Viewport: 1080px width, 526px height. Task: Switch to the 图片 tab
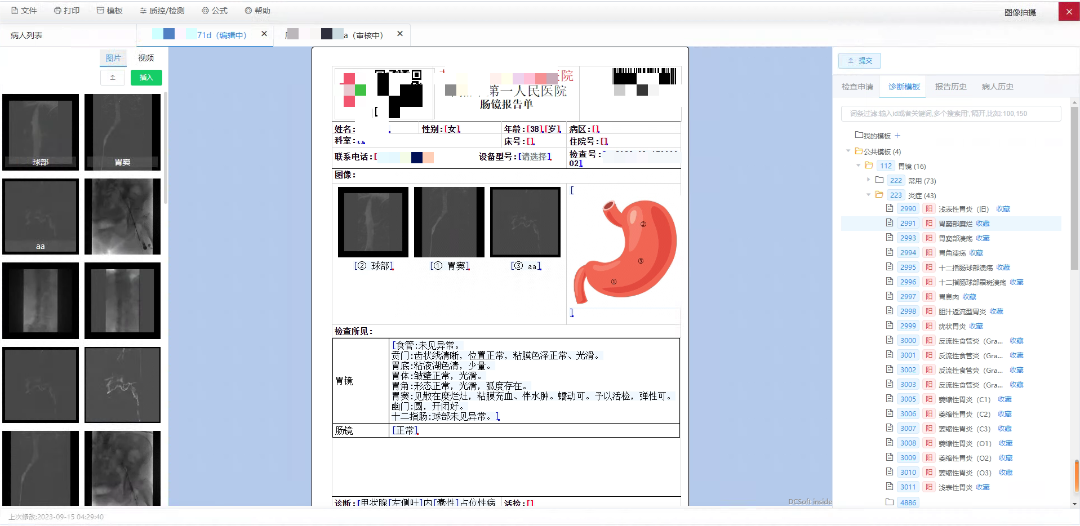[x=113, y=58]
